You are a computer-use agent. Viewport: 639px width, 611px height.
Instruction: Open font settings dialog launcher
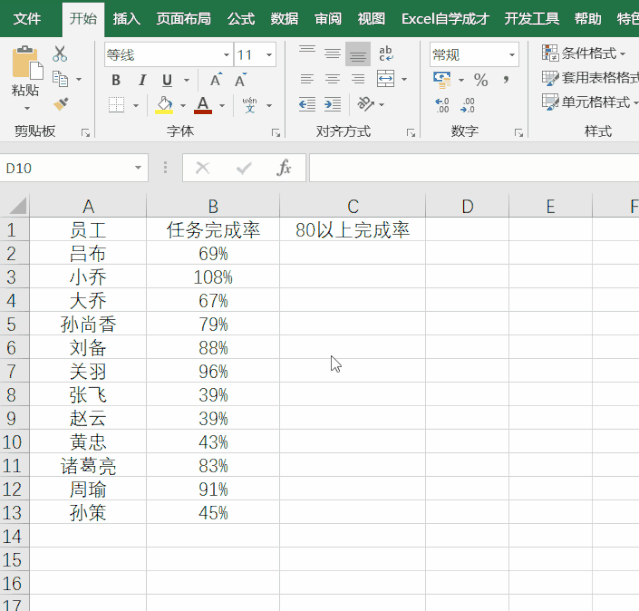[x=276, y=132]
